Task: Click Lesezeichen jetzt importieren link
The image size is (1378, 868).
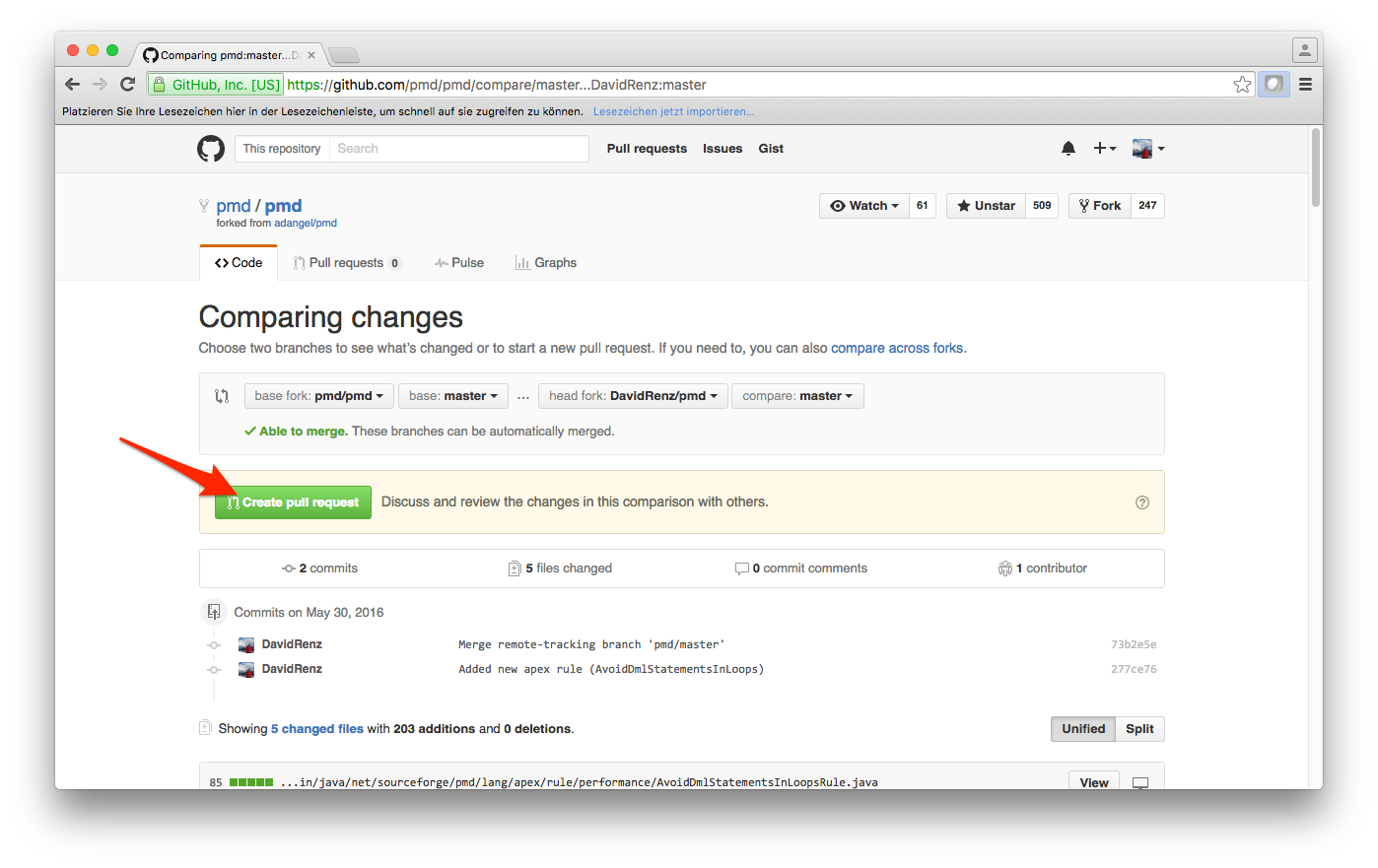Action: (x=673, y=111)
